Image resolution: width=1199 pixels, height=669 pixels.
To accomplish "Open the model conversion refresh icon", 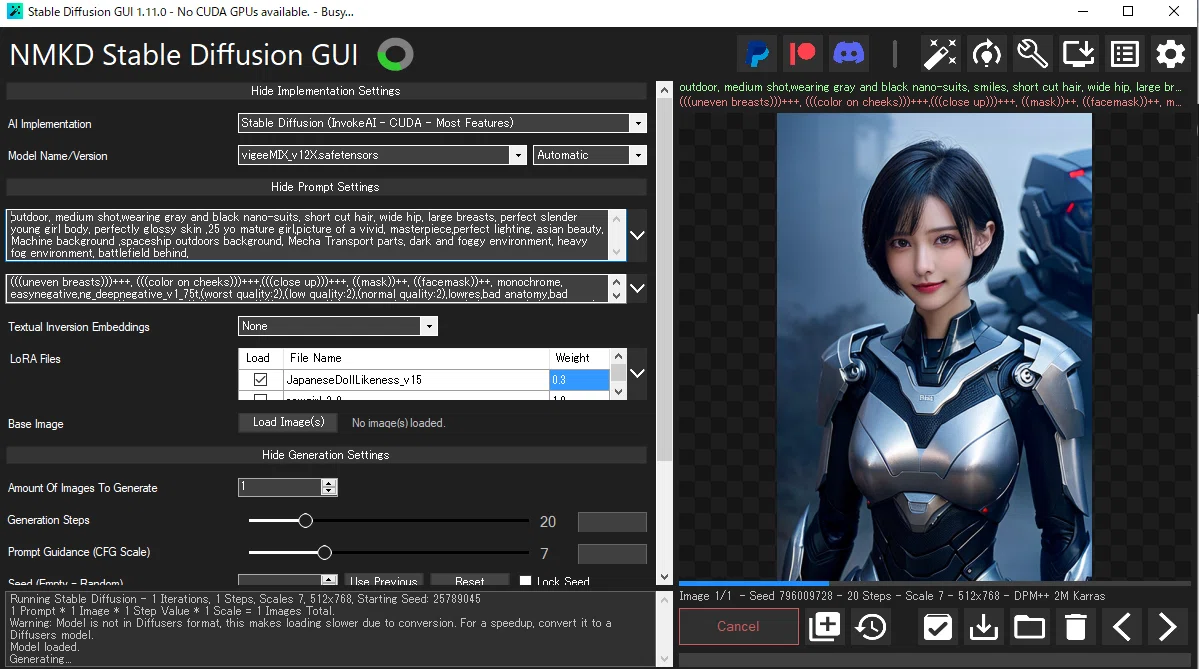I will click(x=986, y=54).
